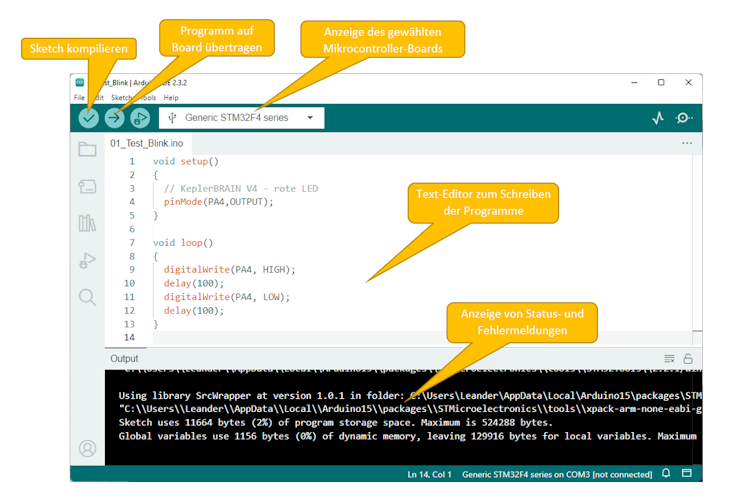Open the Debug sidebar panel icon
730x500 pixels.
tap(87, 260)
